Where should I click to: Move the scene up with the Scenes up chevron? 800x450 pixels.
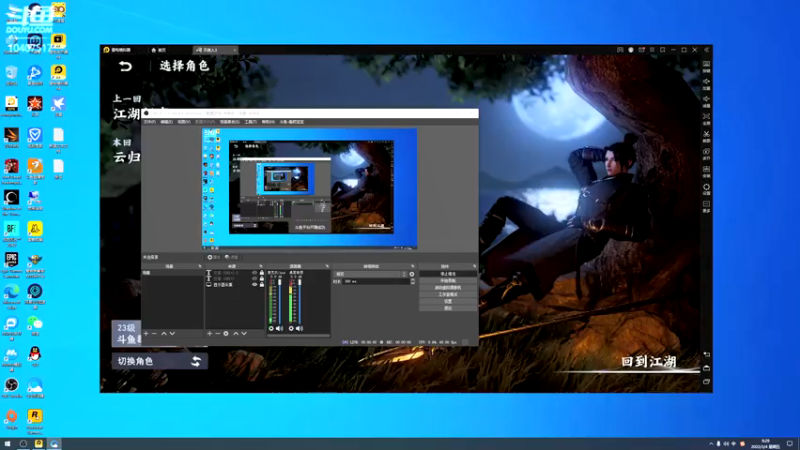(164, 334)
